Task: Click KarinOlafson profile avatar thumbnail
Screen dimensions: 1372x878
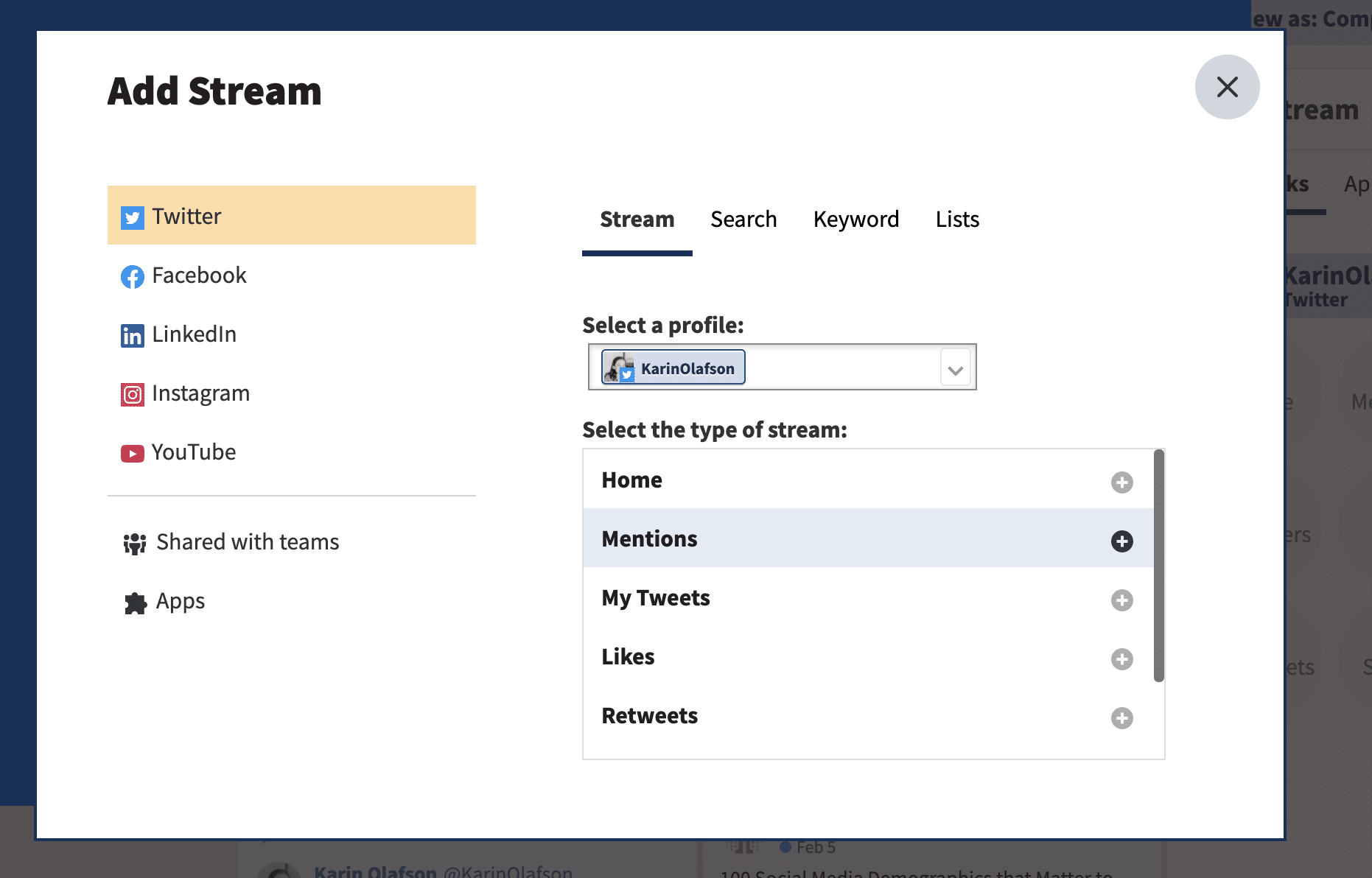Action: pyautogui.click(x=620, y=367)
